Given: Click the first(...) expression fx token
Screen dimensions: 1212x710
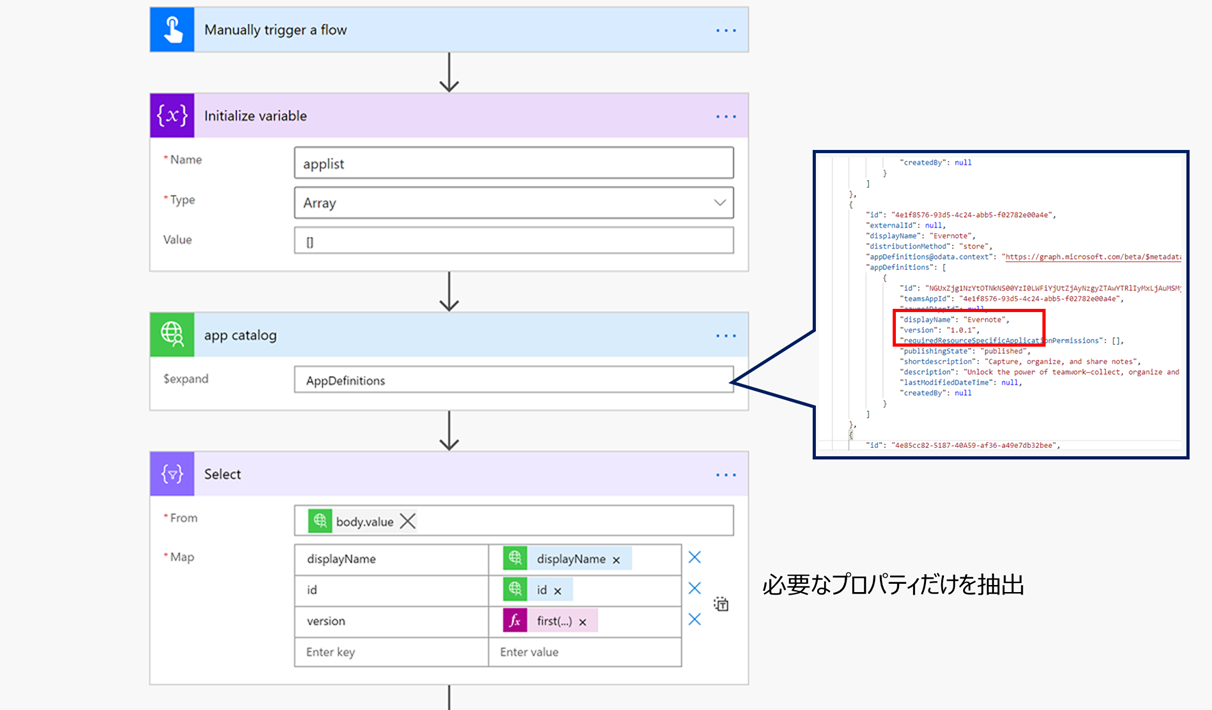Looking at the screenshot, I should (x=550, y=621).
